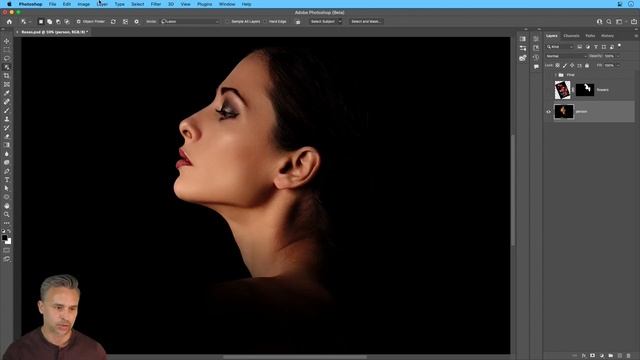Select the Blur tool

pyautogui.click(x=7, y=154)
